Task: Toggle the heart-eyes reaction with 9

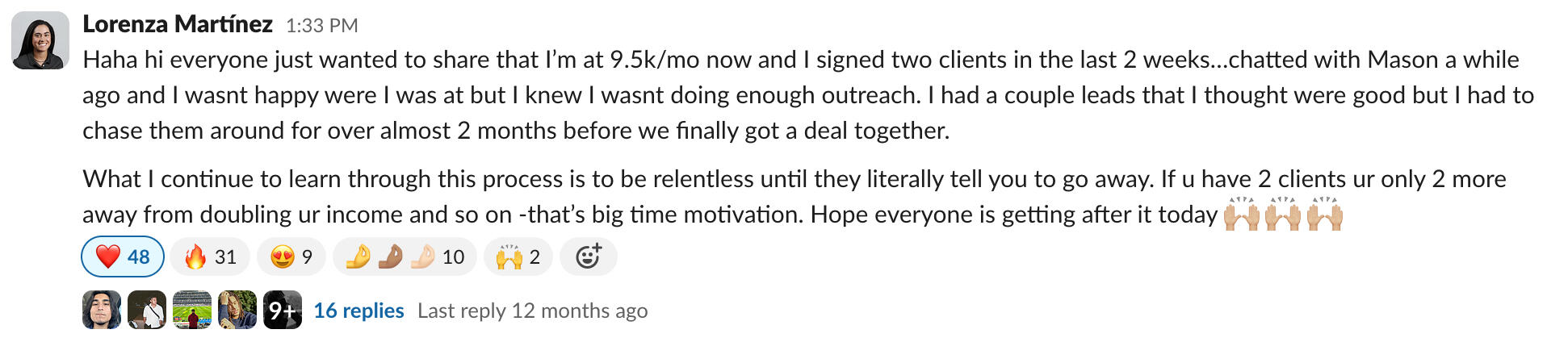Action: point(291,257)
